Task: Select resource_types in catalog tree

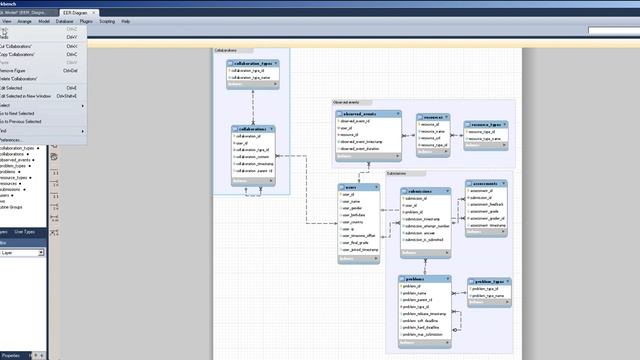Action: 14,178
